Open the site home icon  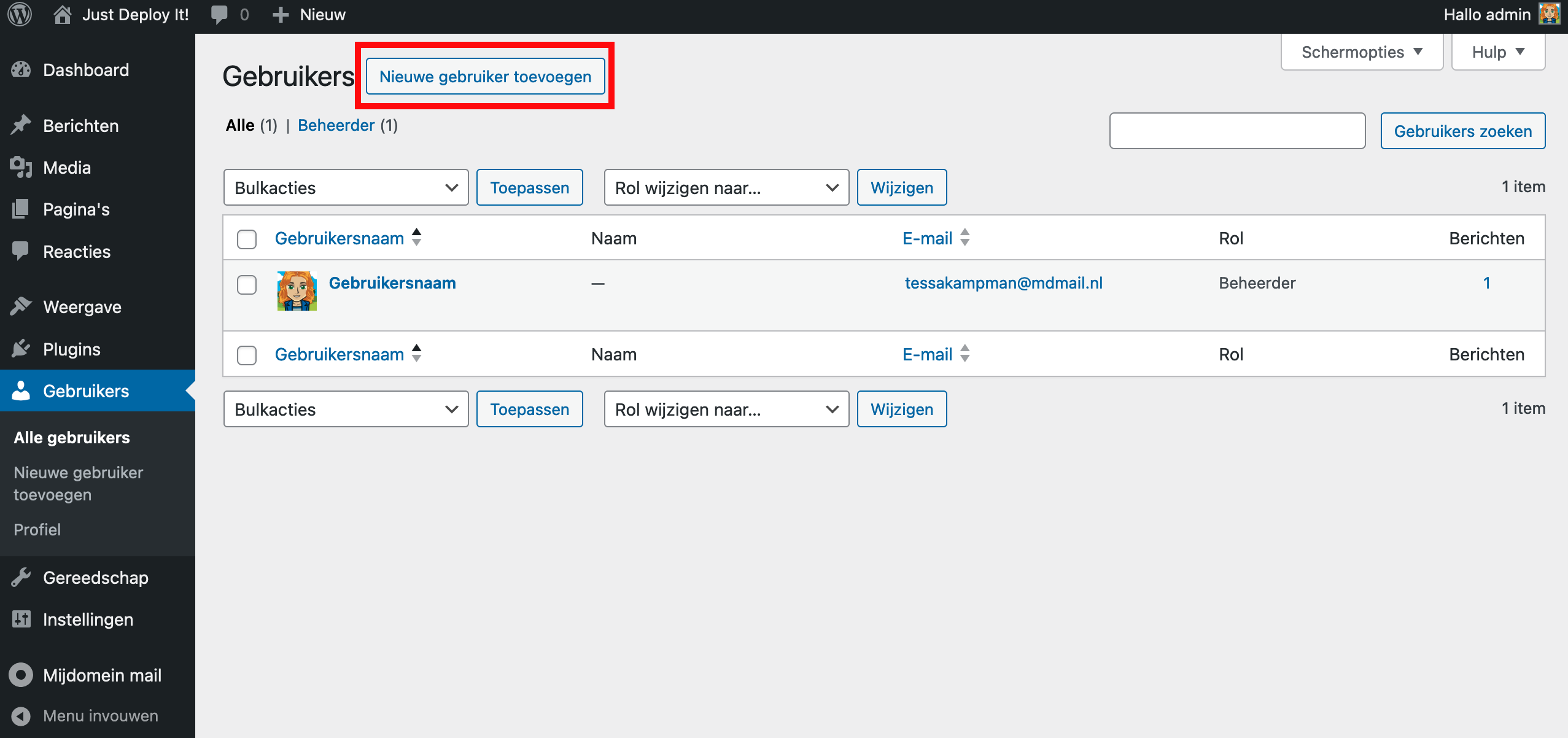[62, 14]
